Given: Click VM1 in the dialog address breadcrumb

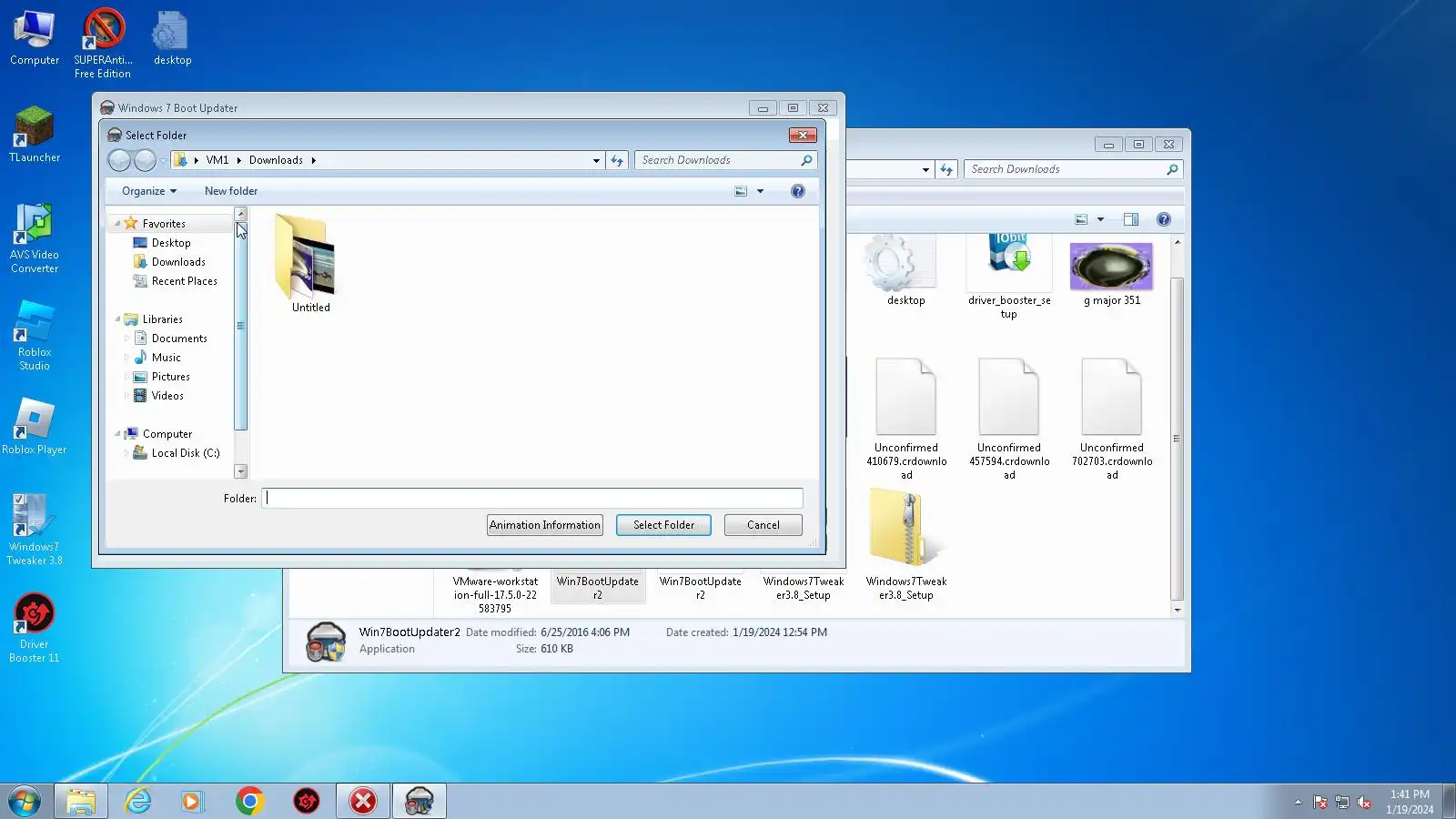Looking at the screenshot, I should click(217, 160).
